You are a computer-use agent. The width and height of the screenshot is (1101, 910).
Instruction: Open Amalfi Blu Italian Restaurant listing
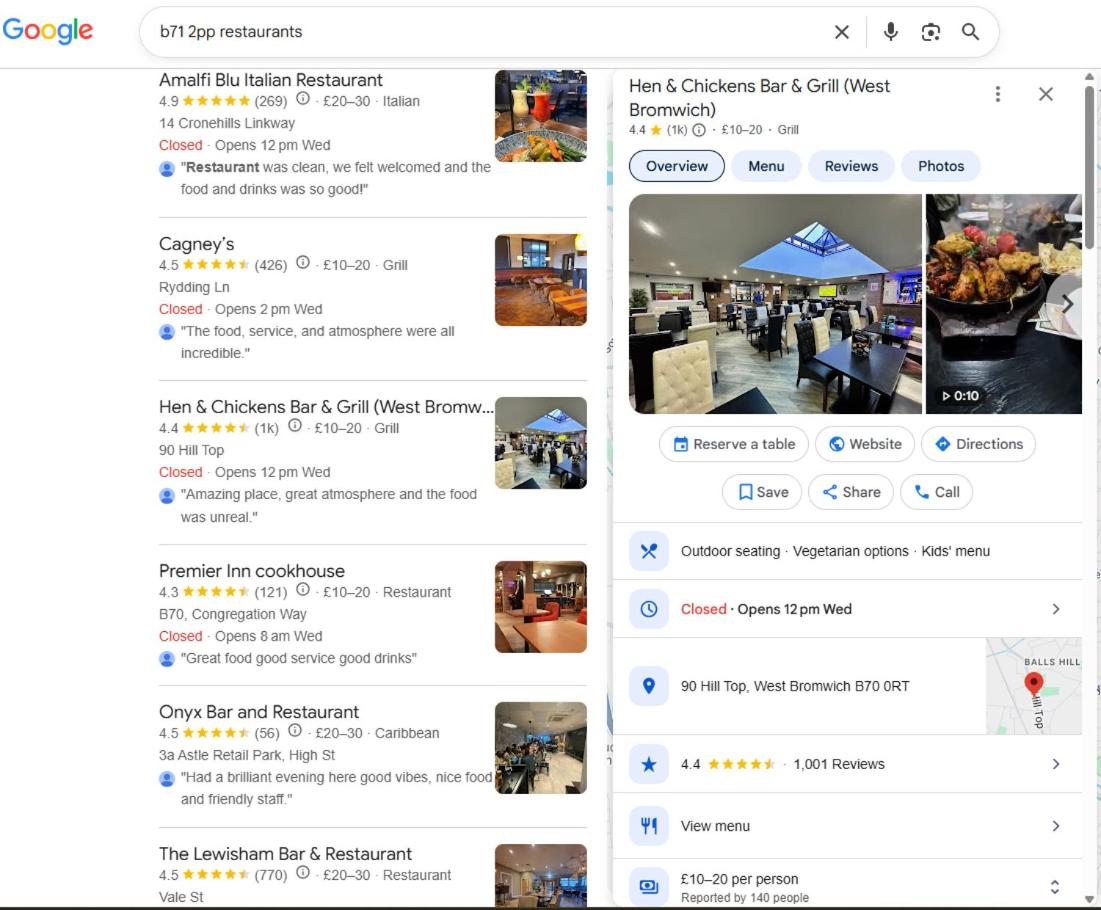tap(270, 80)
